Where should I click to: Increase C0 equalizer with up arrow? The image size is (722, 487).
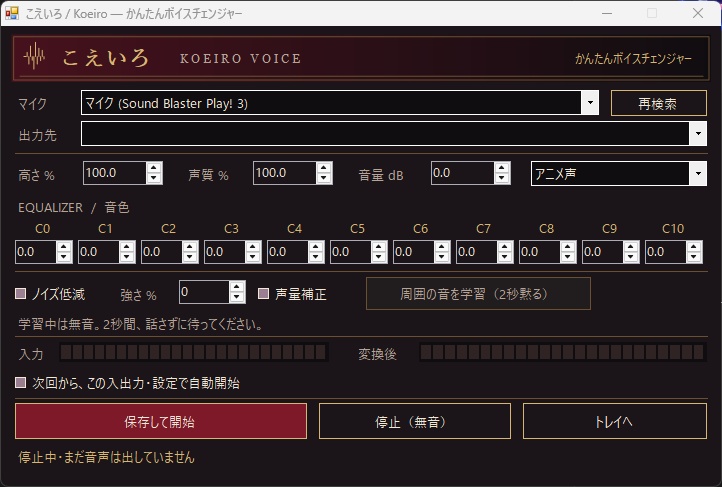(64, 247)
